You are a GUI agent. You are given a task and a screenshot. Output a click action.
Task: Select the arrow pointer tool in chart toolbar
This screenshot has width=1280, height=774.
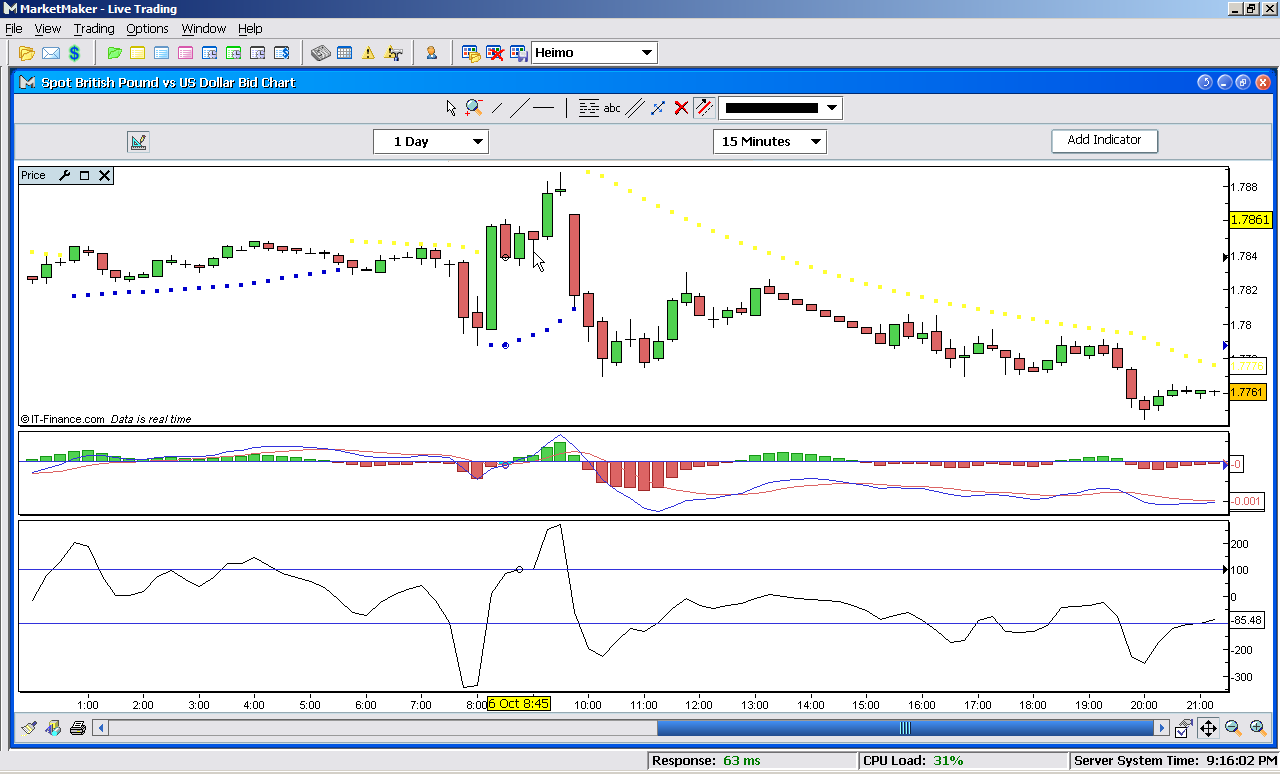451,108
